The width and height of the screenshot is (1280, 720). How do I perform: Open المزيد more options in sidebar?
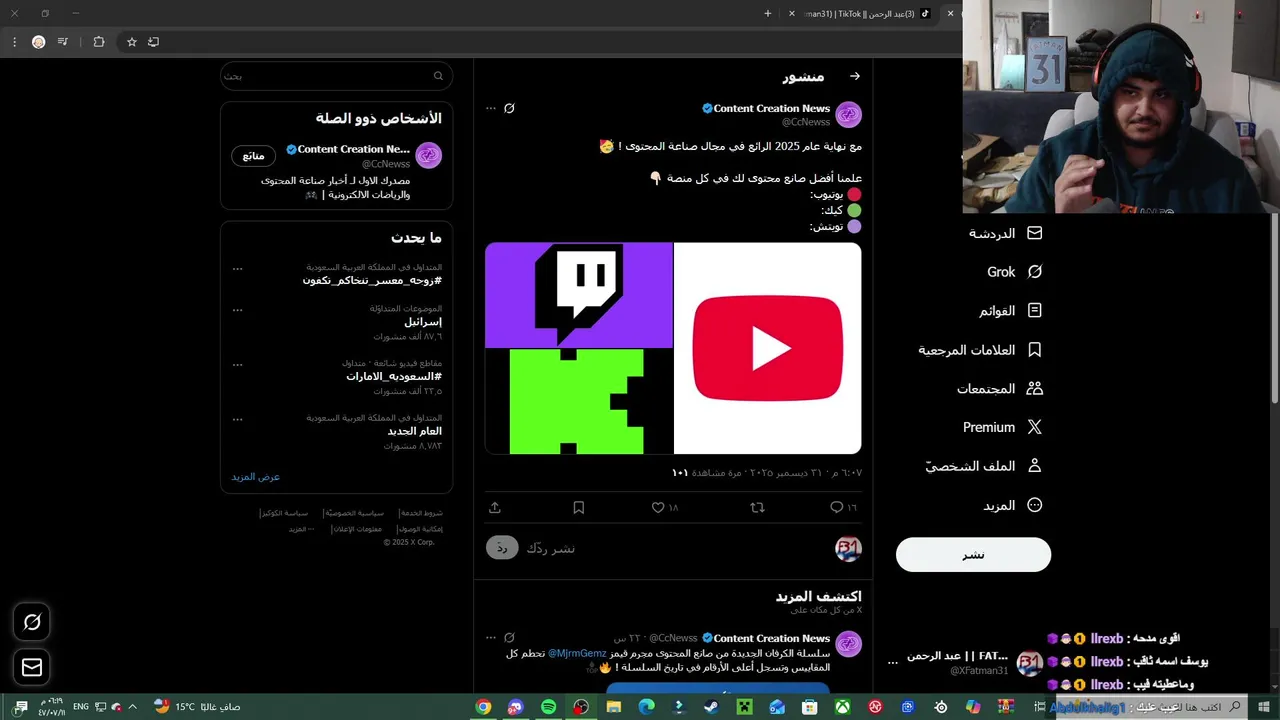[1012, 505]
